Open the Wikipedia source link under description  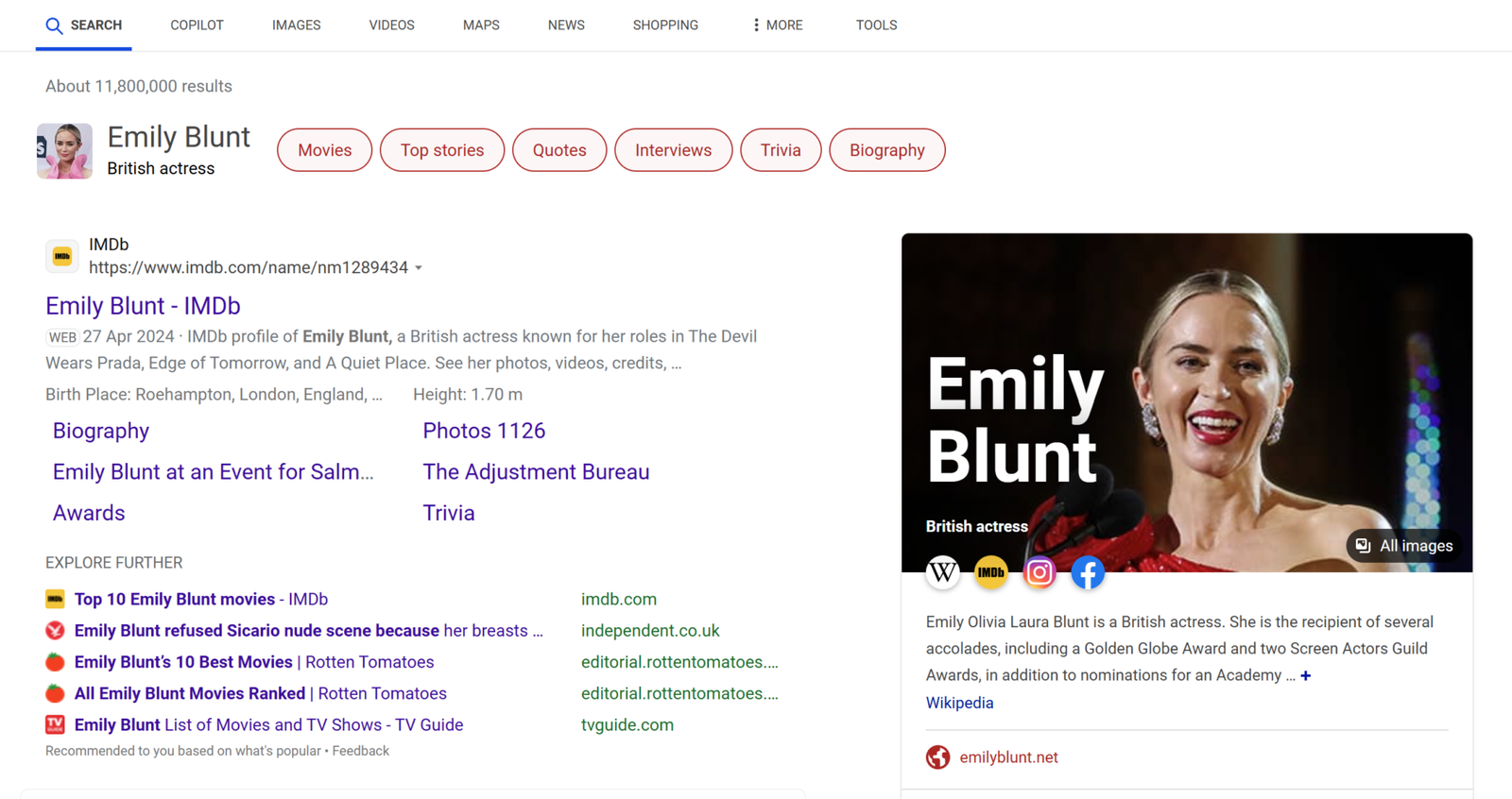pyautogui.click(x=959, y=703)
